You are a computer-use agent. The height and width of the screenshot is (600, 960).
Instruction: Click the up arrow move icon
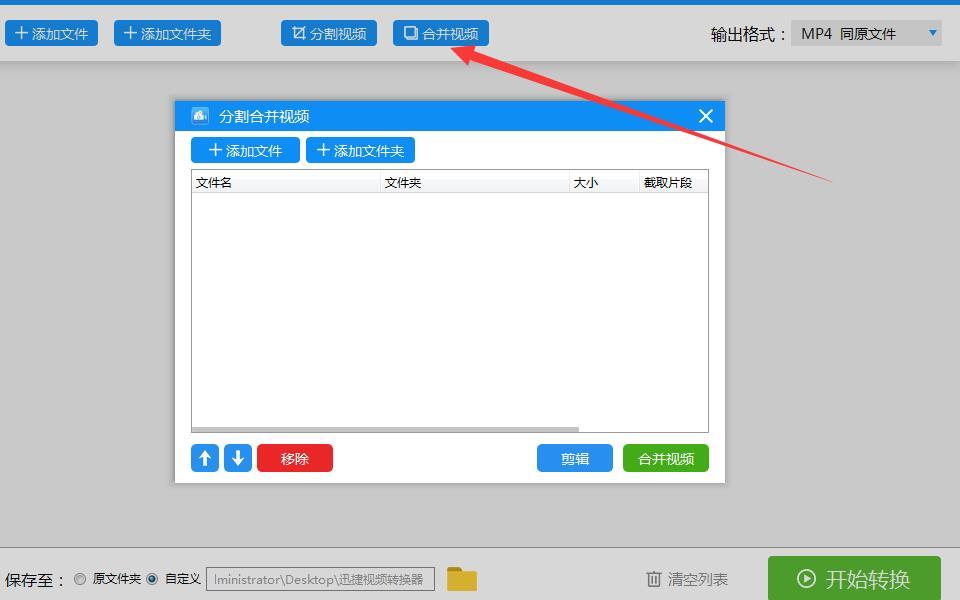click(x=205, y=458)
